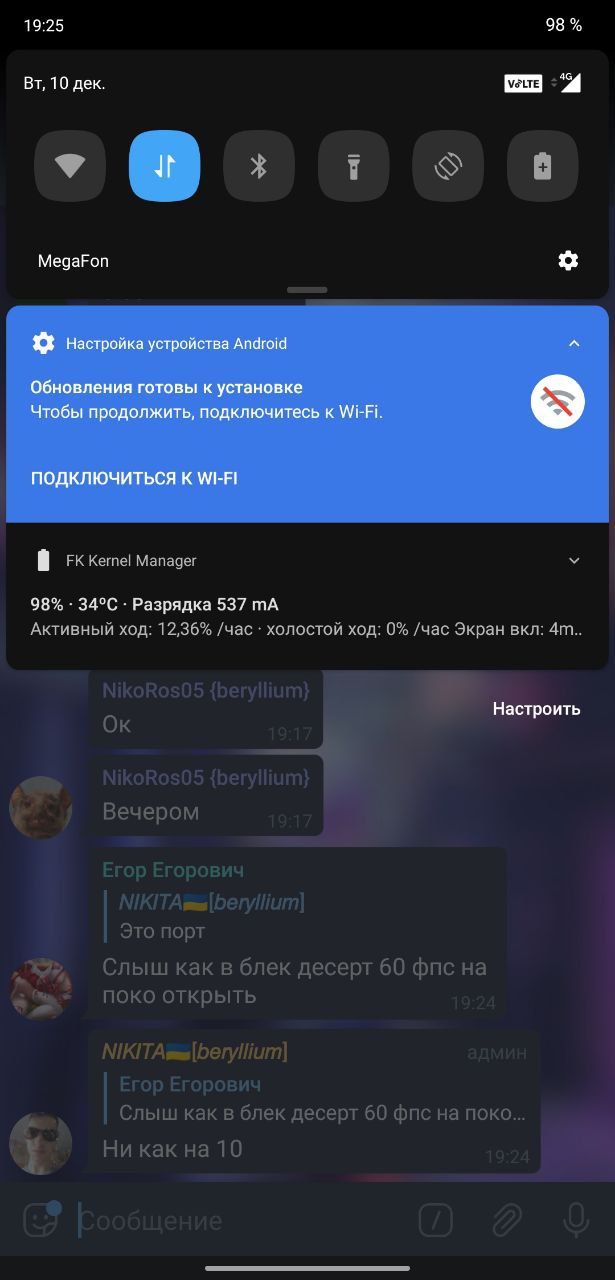Tap the FK Kernel Manager battery icon
The width and height of the screenshot is (615, 1280).
pyautogui.click(x=43, y=561)
